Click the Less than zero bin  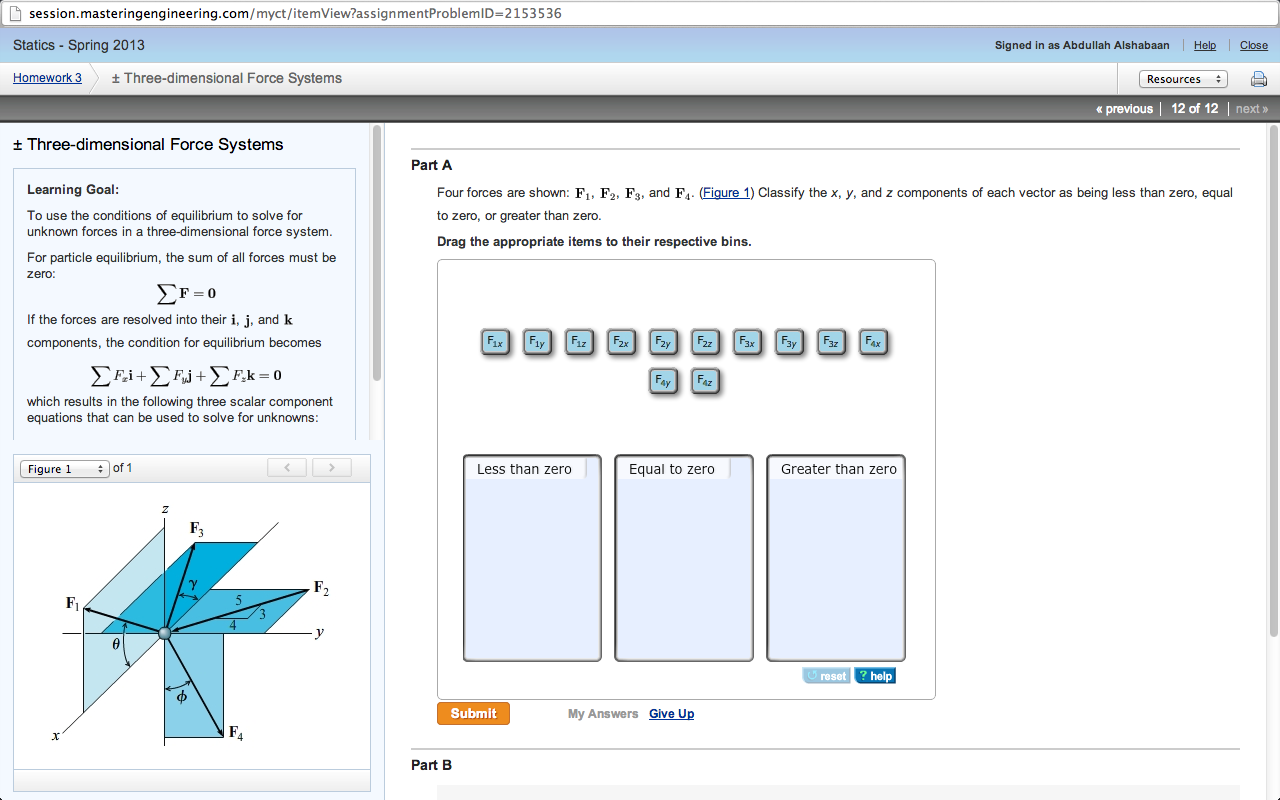click(532, 558)
